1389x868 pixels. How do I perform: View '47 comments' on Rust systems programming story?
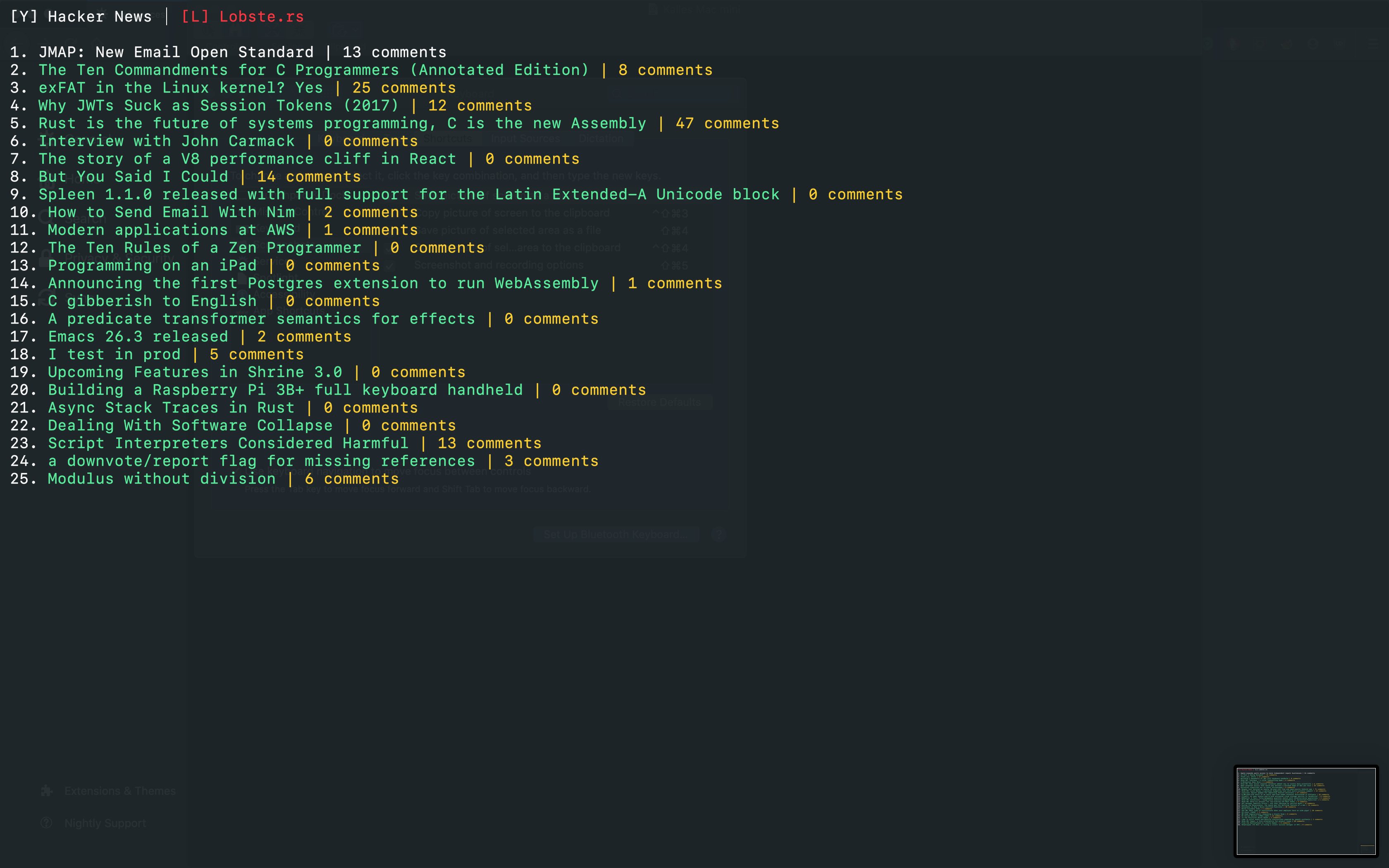[x=727, y=124]
